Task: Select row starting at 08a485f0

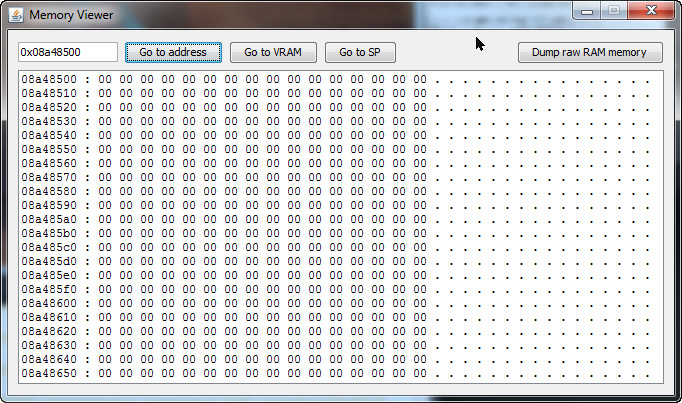Action: pyautogui.click(x=335, y=290)
